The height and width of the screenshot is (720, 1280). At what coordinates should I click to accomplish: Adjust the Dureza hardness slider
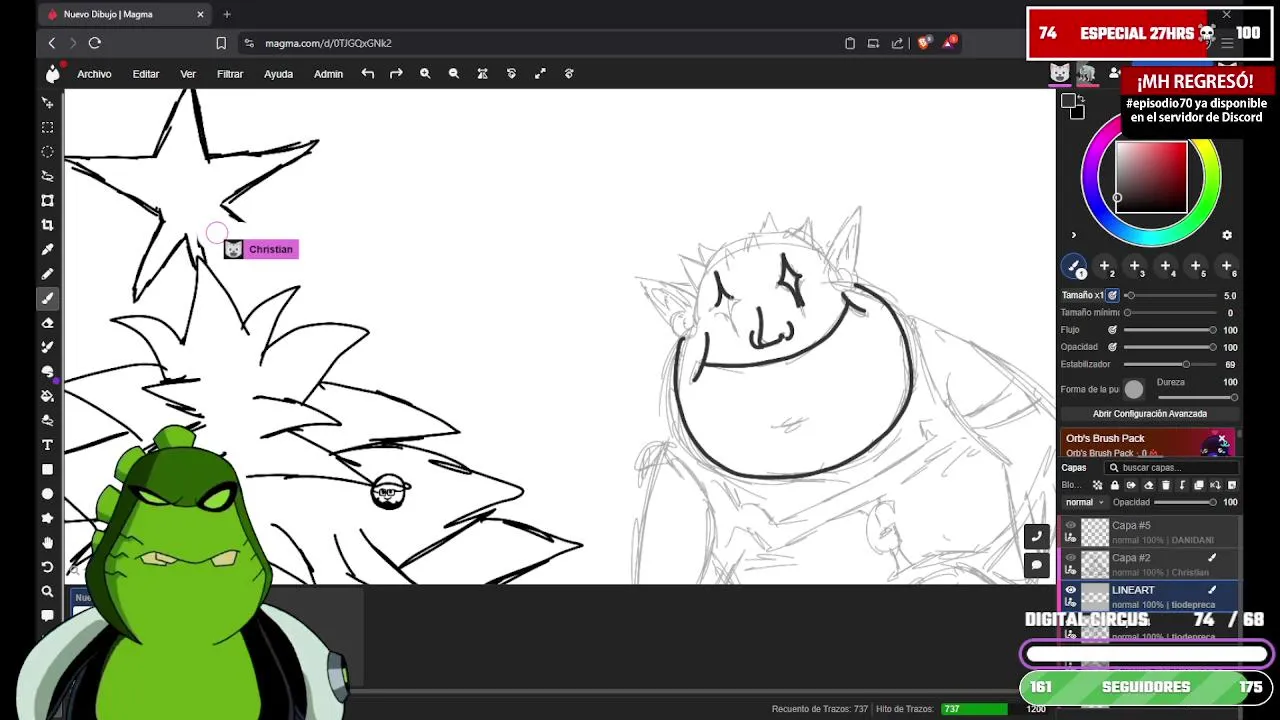coord(1197,397)
